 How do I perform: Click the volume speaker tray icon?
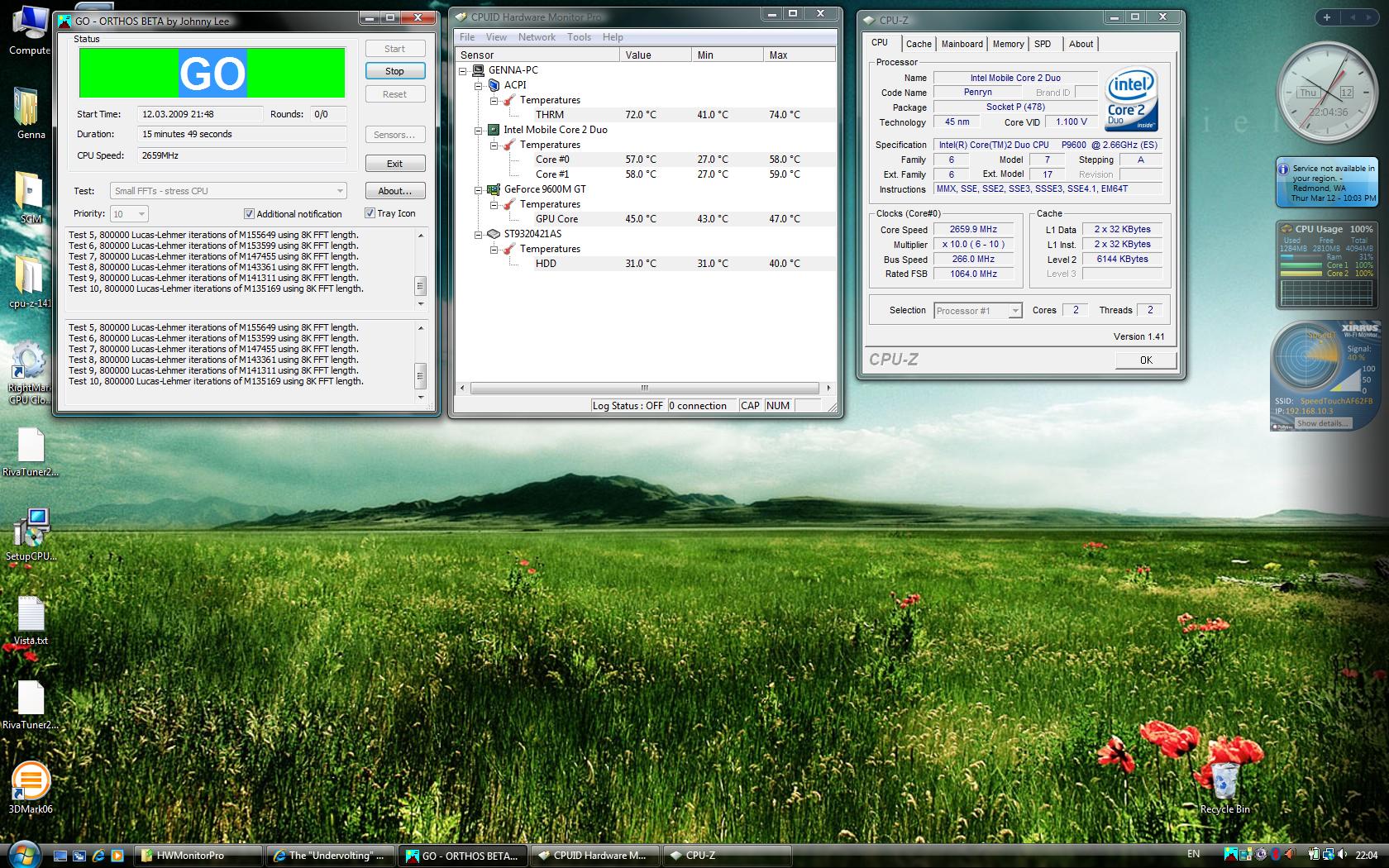1344,855
